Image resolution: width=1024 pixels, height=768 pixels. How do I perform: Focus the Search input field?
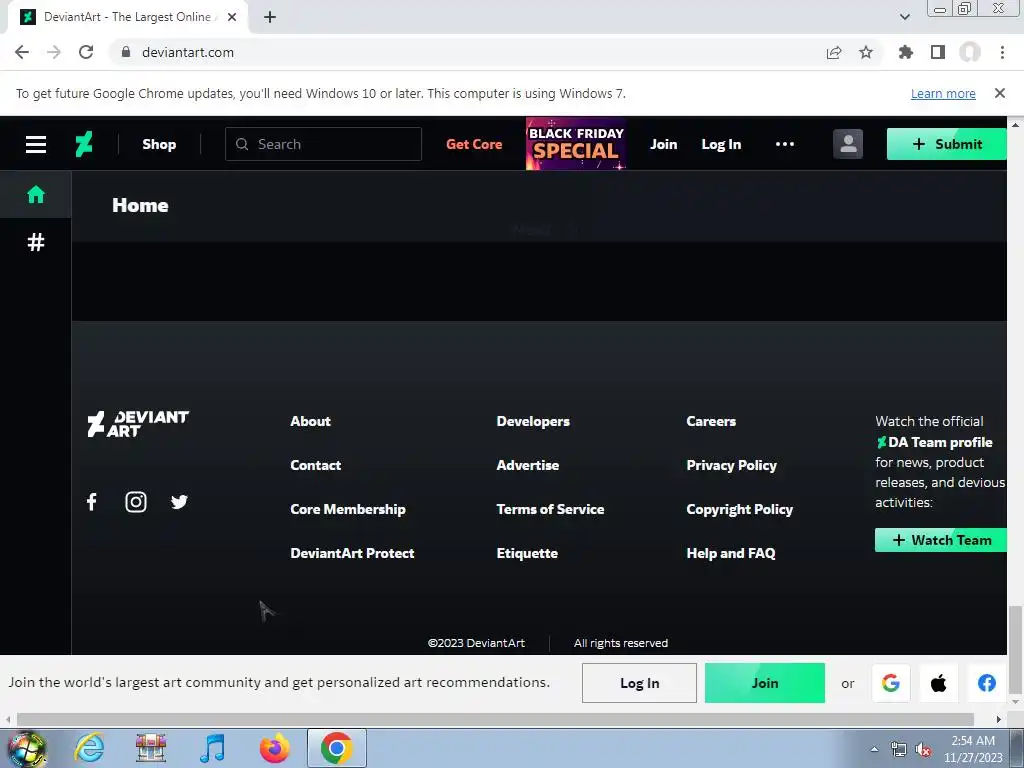323,144
